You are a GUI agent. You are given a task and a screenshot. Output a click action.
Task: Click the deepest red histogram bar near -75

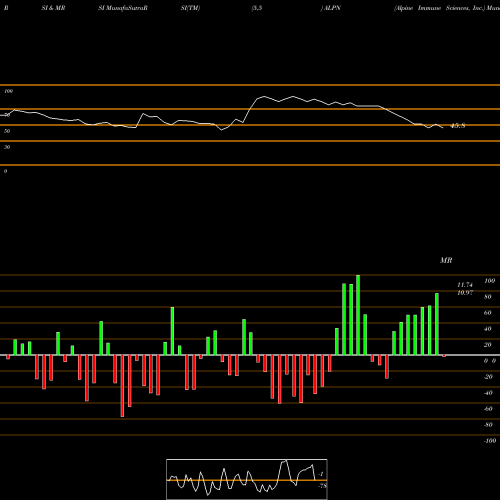[122, 386]
